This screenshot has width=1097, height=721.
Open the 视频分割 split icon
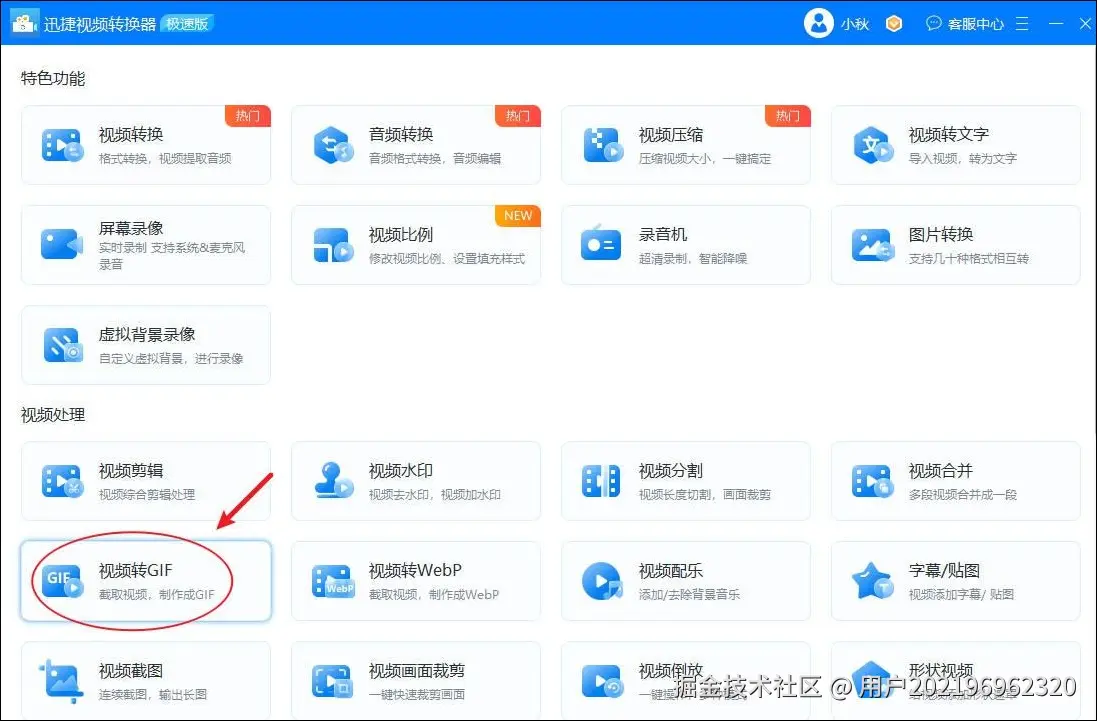601,481
